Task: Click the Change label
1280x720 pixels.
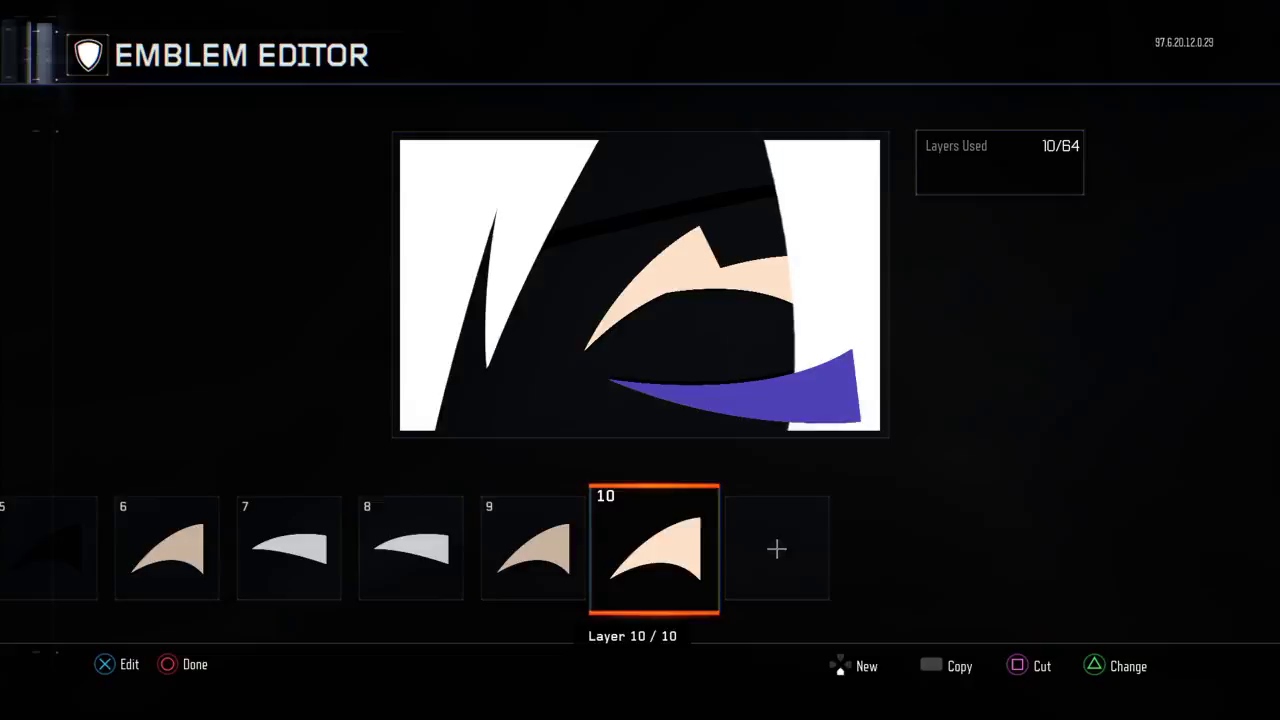Action: click(x=1128, y=666)
